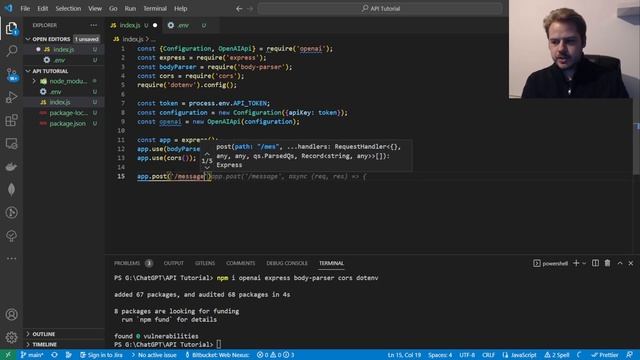Go to line via Ln 15, Col 19

tap(404, 355)
